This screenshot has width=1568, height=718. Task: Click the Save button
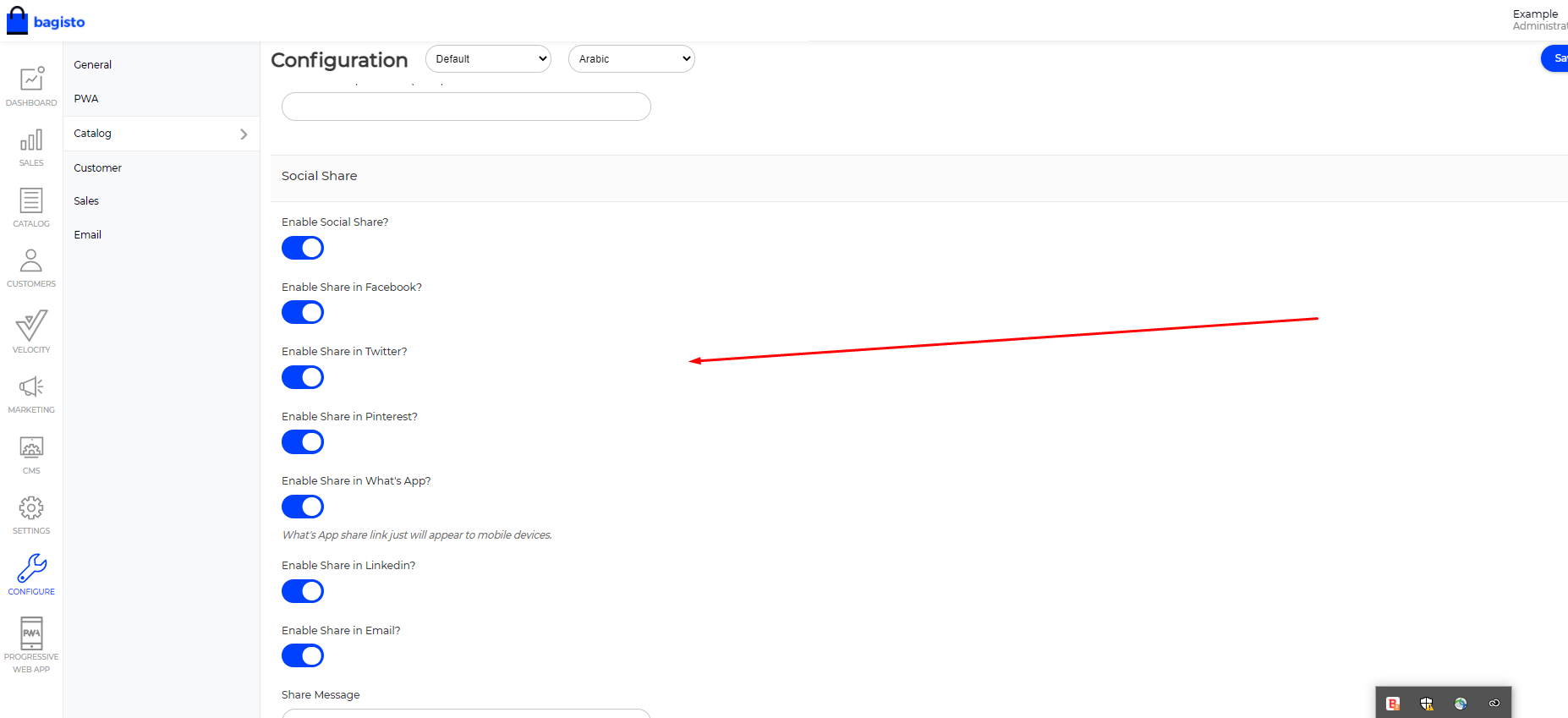[1555, 58]
